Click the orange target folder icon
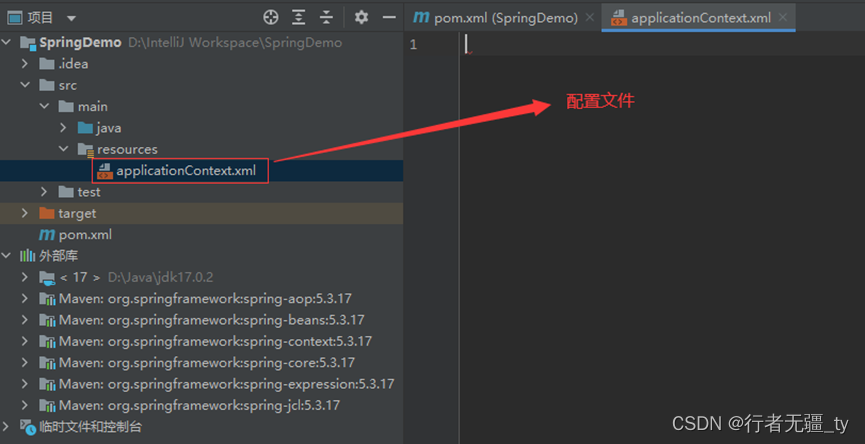 pos(47,213)
